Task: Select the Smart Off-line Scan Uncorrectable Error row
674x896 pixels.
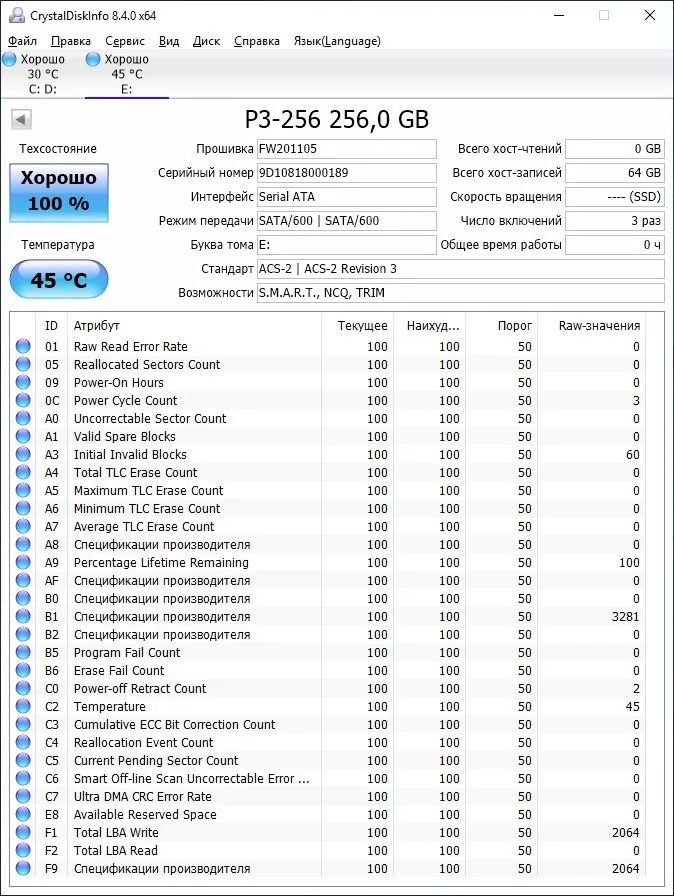Action: point(328,778)
